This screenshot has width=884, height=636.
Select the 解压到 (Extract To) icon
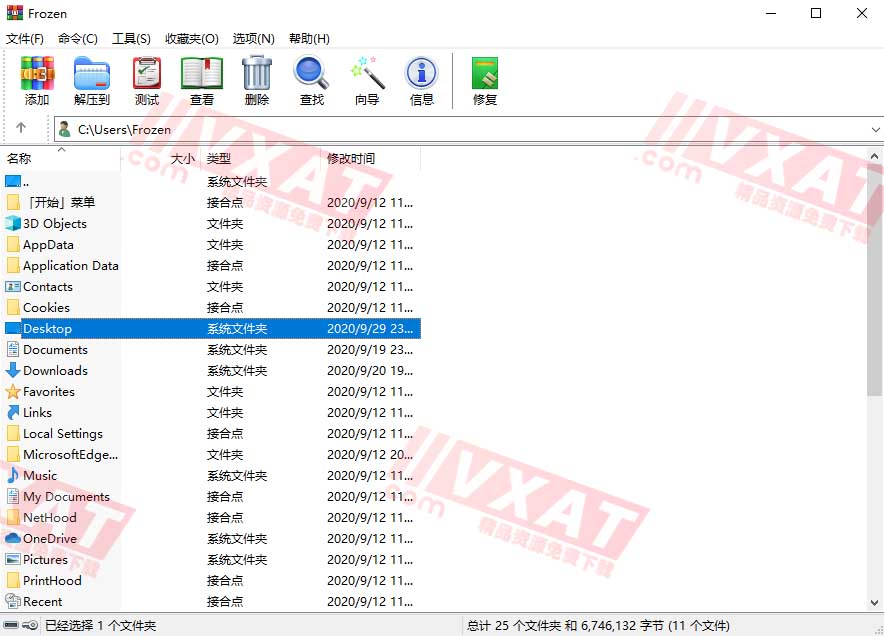pos(92,80)
